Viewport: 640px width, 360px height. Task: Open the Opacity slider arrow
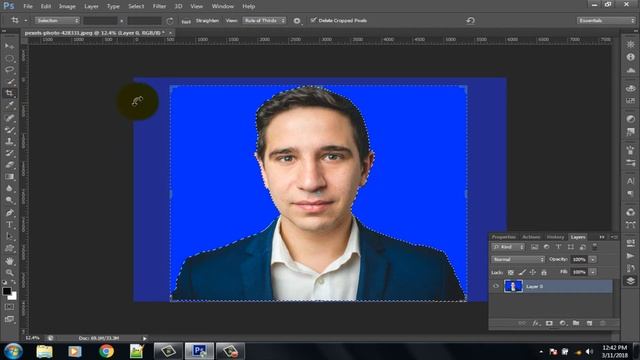coord(593,259)
